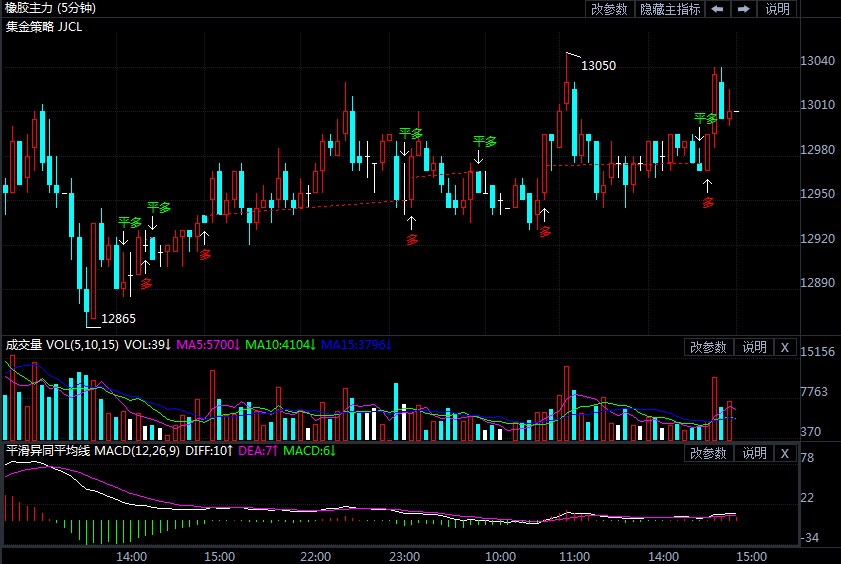This screenshot has width=841, height=564.
Task: Click the 橡胶主力 (5分钟) chart title
Action: pos(49,9)
